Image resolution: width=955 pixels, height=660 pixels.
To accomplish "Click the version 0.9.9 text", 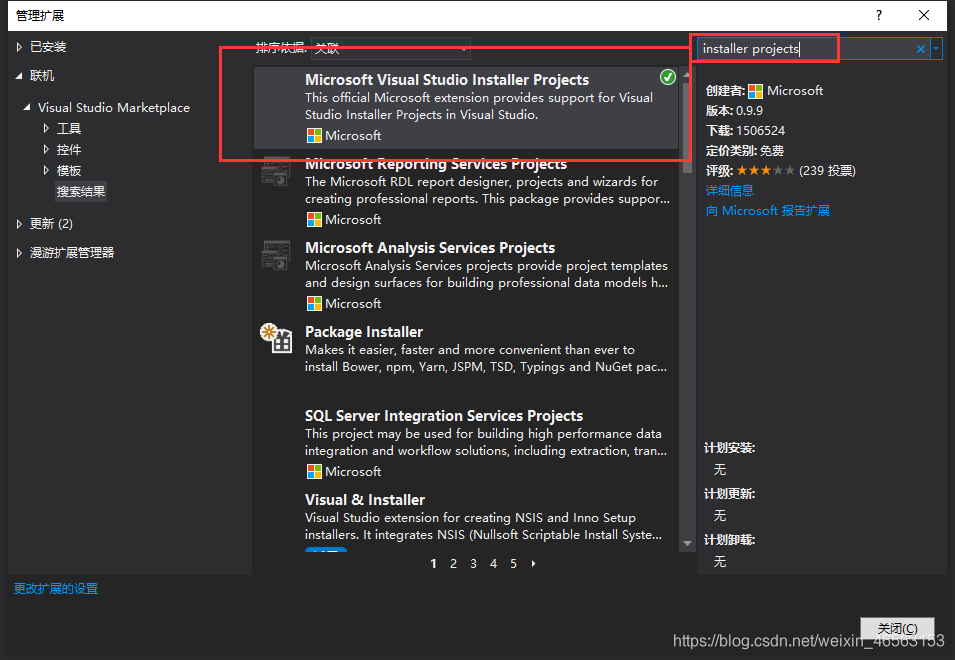I will click(x=749, y=111).
